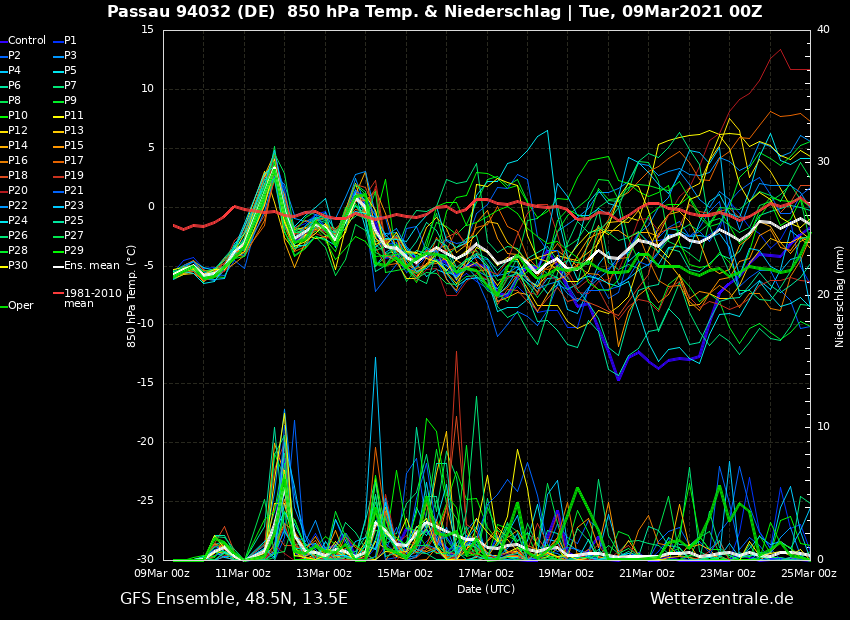Select the 'P28' legend label
This screenshot has height=620, width=850.
(17, 250)
